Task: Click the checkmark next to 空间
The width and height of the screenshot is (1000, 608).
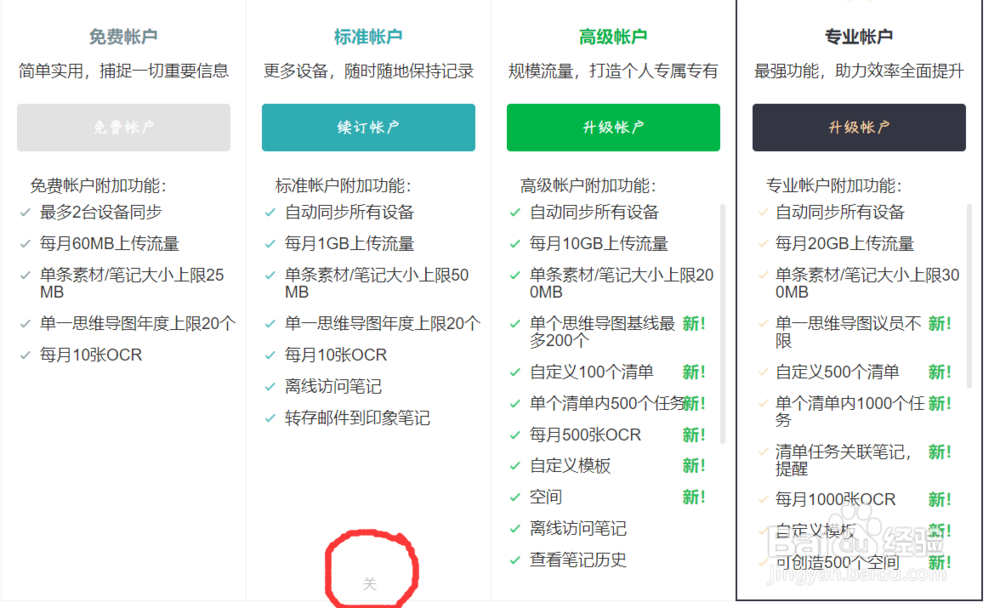Action: [515, 498]
